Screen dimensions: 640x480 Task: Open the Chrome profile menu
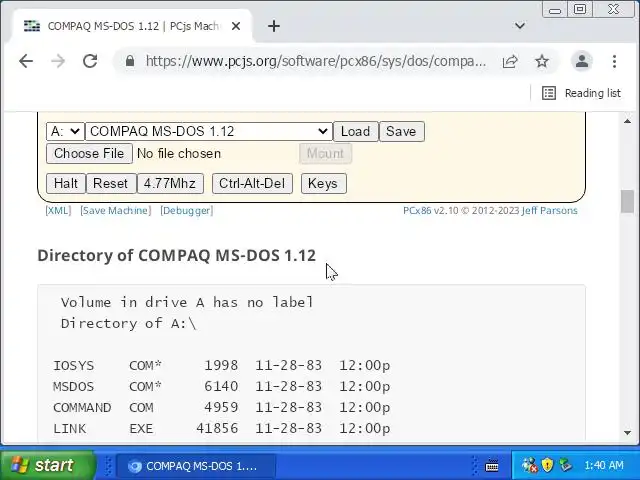pyautogui.click(x=582, y=61)
